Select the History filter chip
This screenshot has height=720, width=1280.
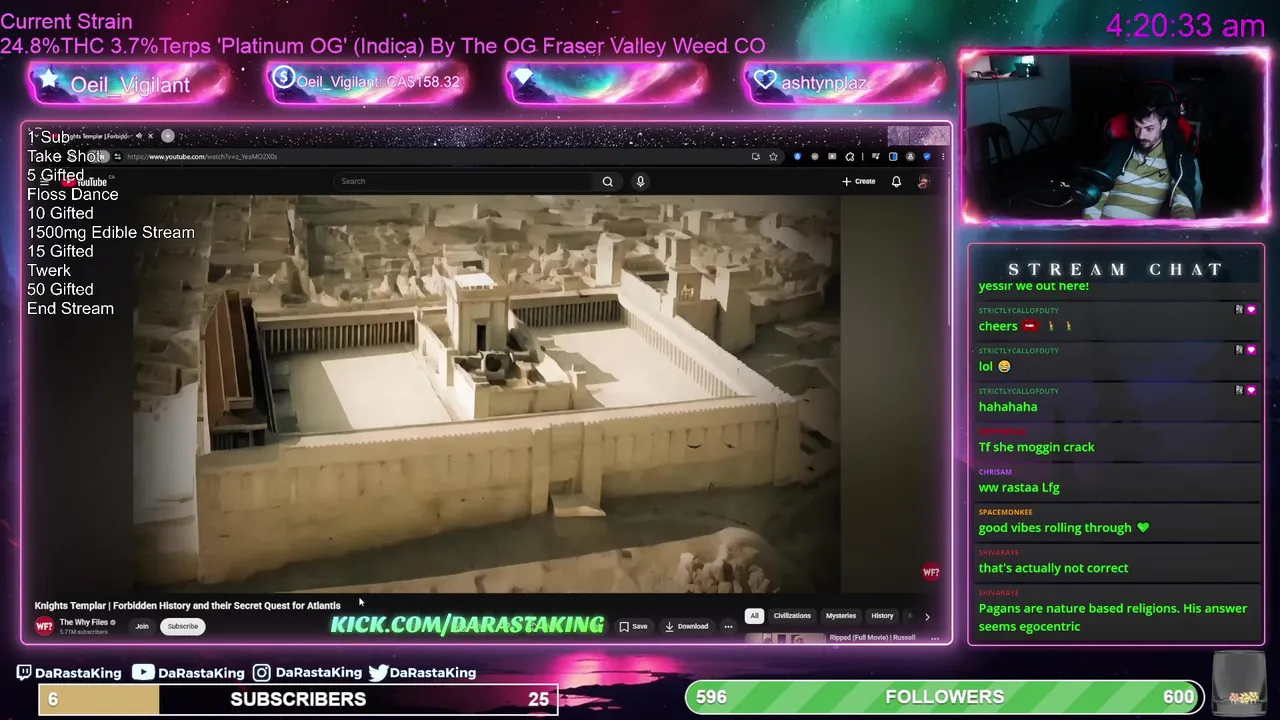882,616
